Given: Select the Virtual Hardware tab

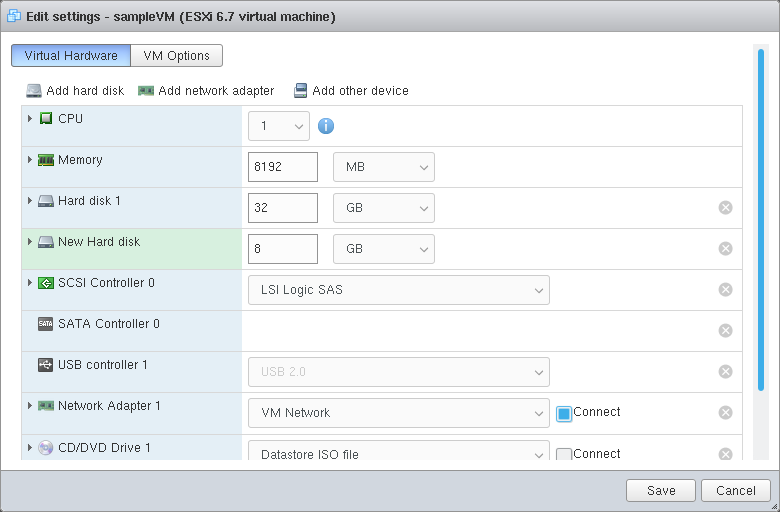Looking at the screenshot, I should point(71,56).
